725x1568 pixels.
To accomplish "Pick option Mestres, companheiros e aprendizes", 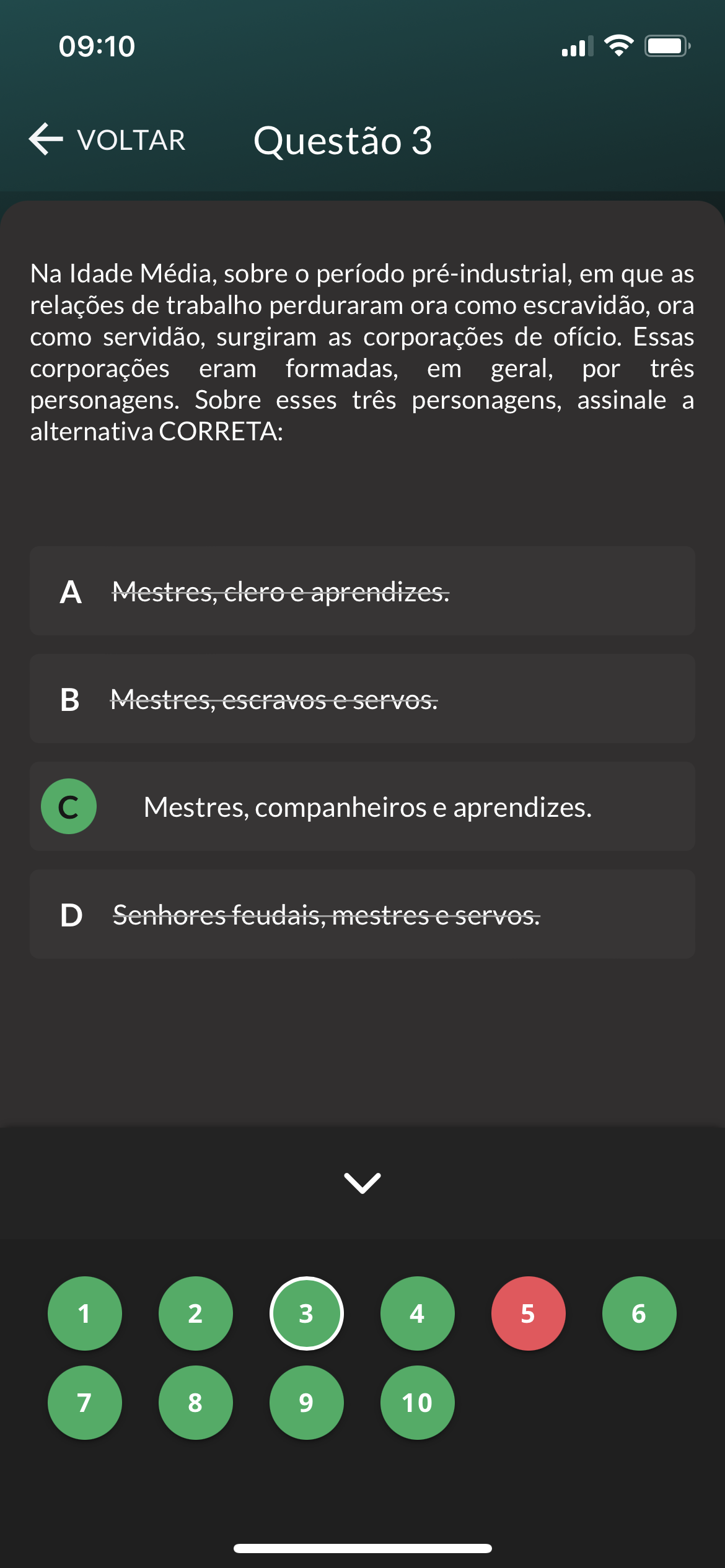I will tap(367, 808).
